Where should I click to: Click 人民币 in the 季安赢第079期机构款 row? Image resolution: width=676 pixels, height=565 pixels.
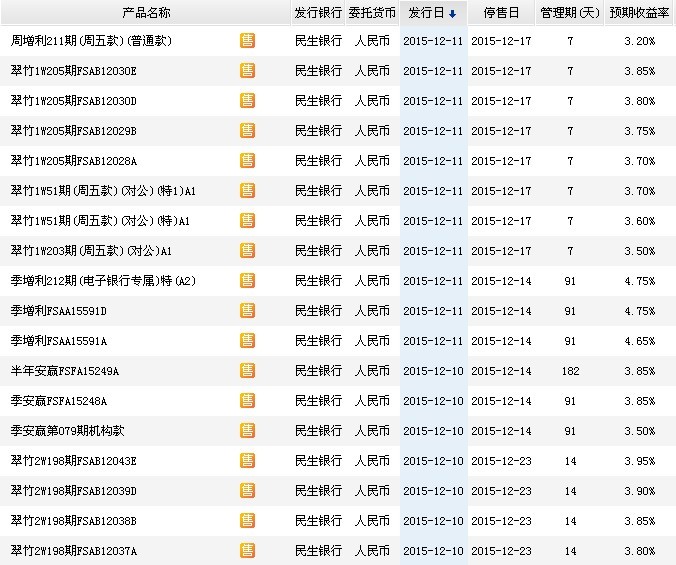[x=372, y=431]
